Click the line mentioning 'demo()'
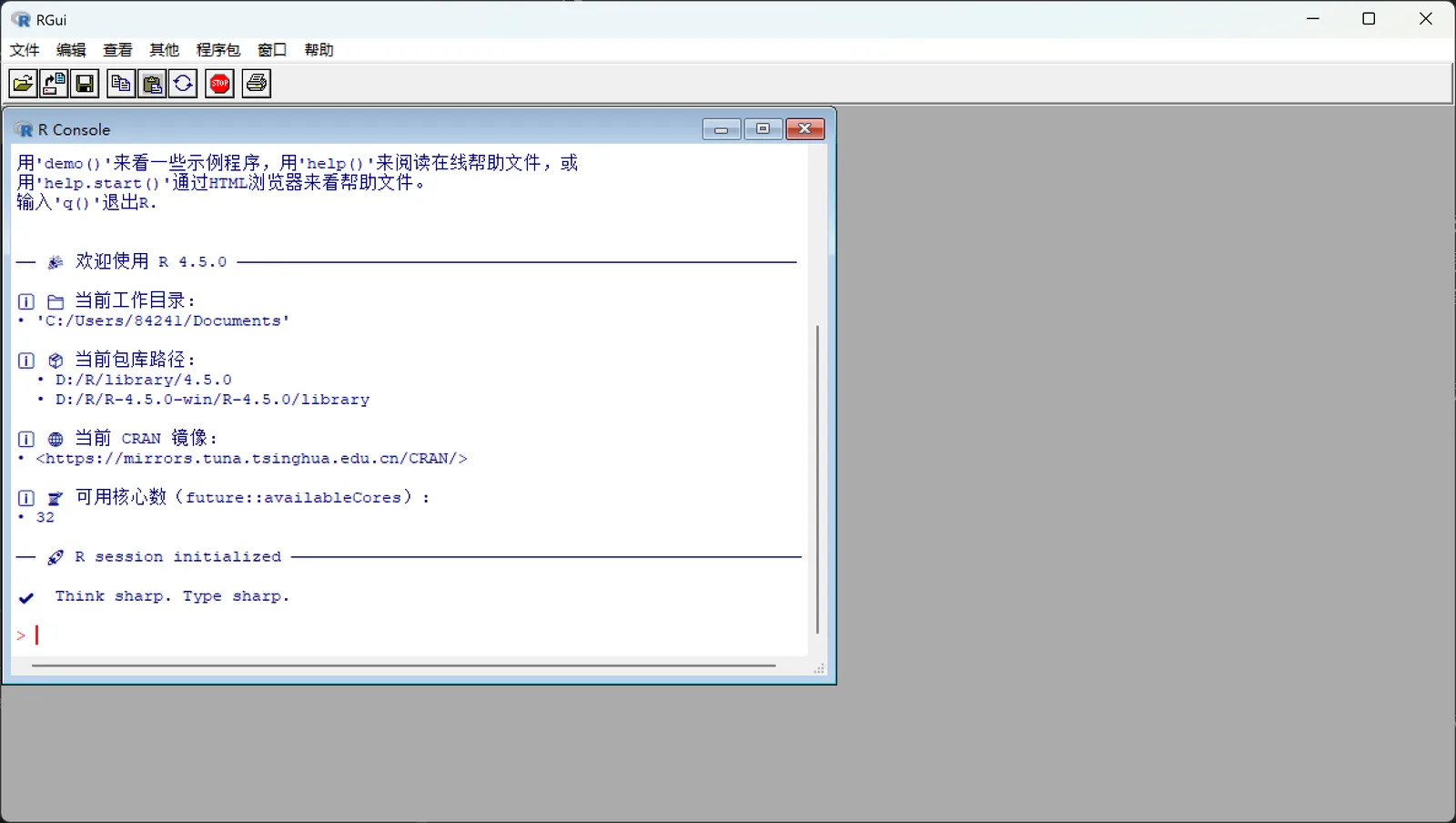The height and width of the screenshot is (823, 1456). tap(298, 163)
